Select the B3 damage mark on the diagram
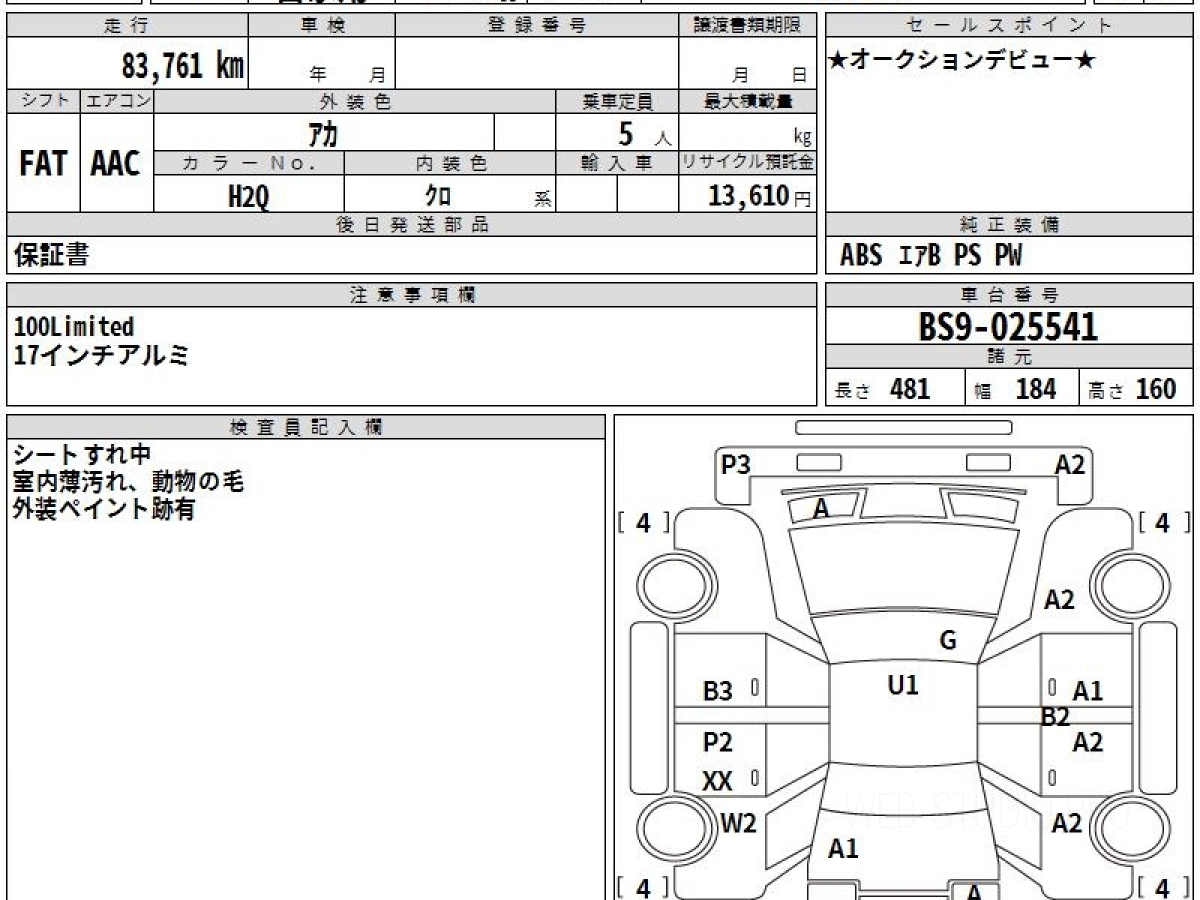This screenshot has width=1200, height=900. (x=718, y=690)
